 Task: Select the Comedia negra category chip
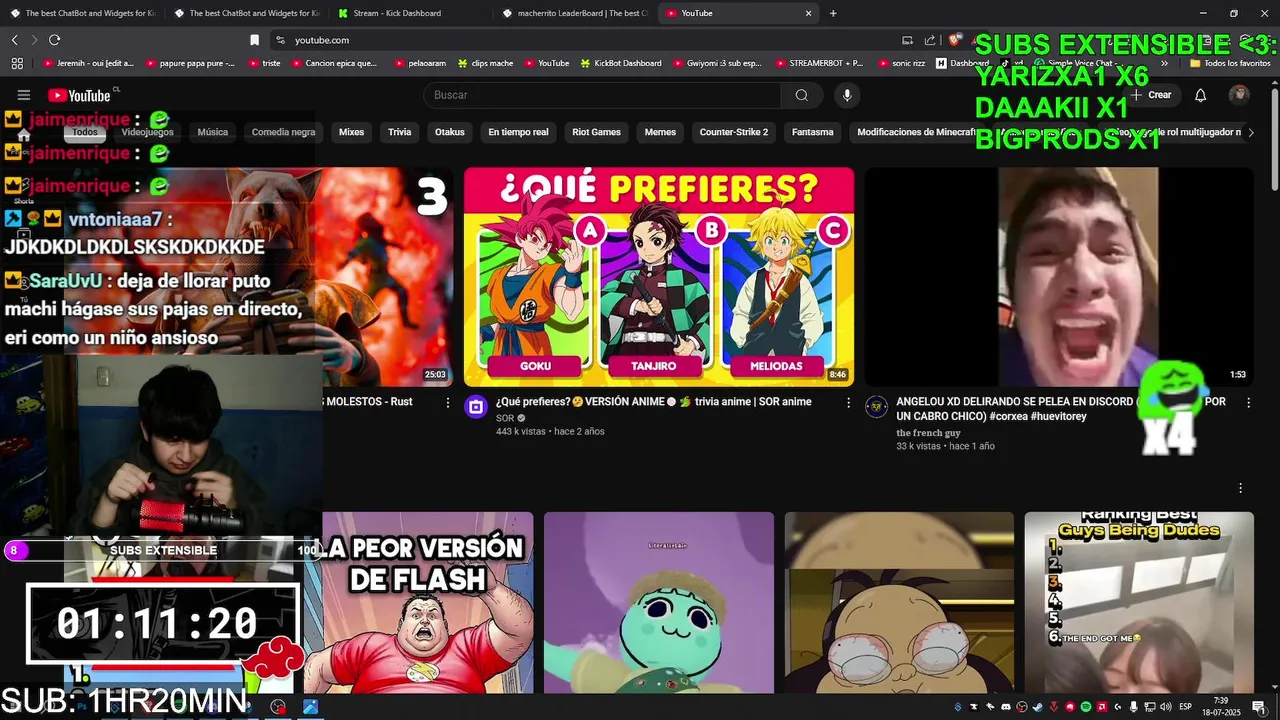(x=283, y=132)
